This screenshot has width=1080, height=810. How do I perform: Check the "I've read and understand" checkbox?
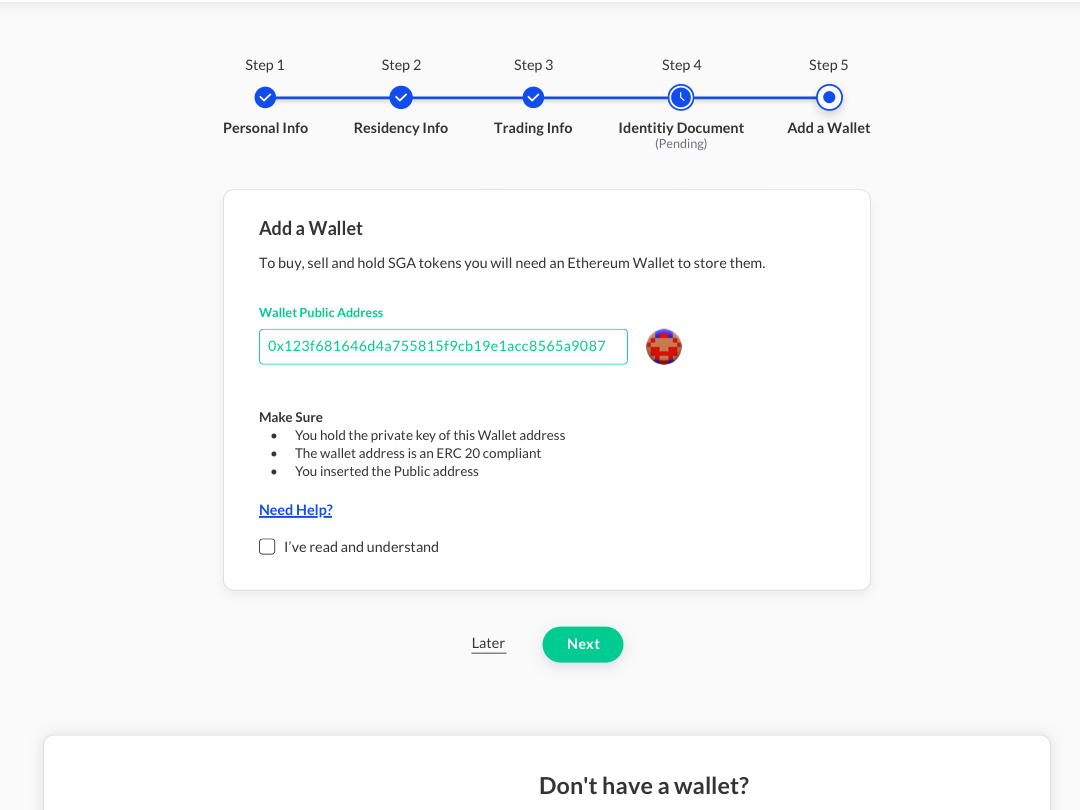(267, 547)
